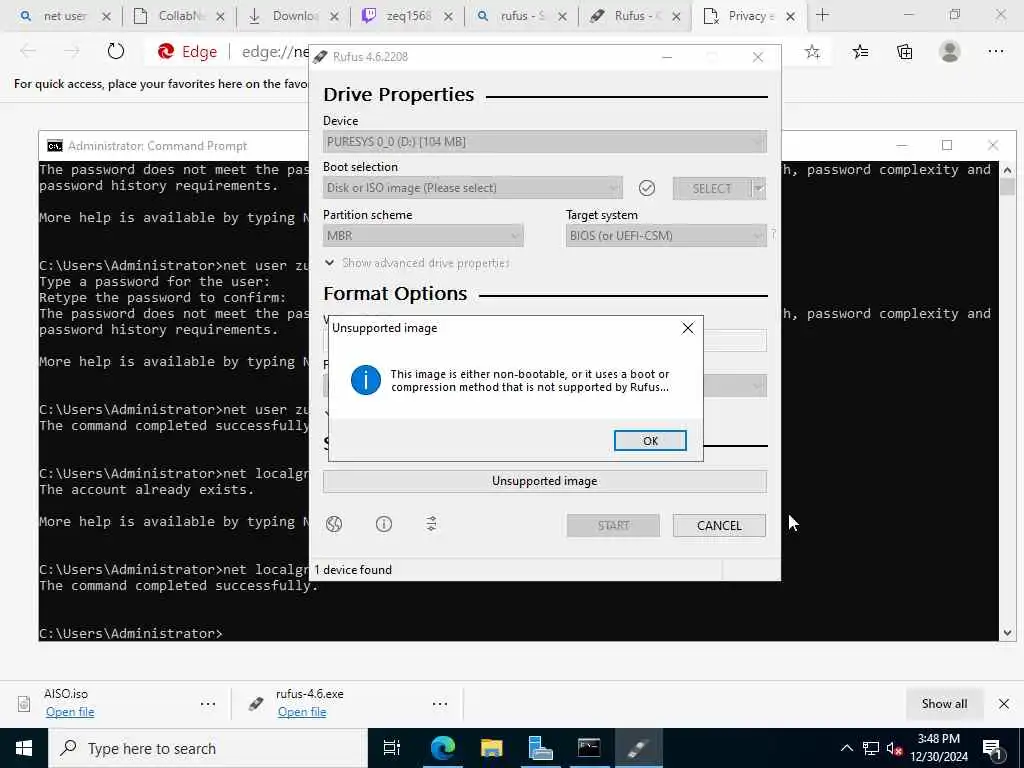Maximize the Command Prompt window

pyautogui.click(x=947, y=146)
